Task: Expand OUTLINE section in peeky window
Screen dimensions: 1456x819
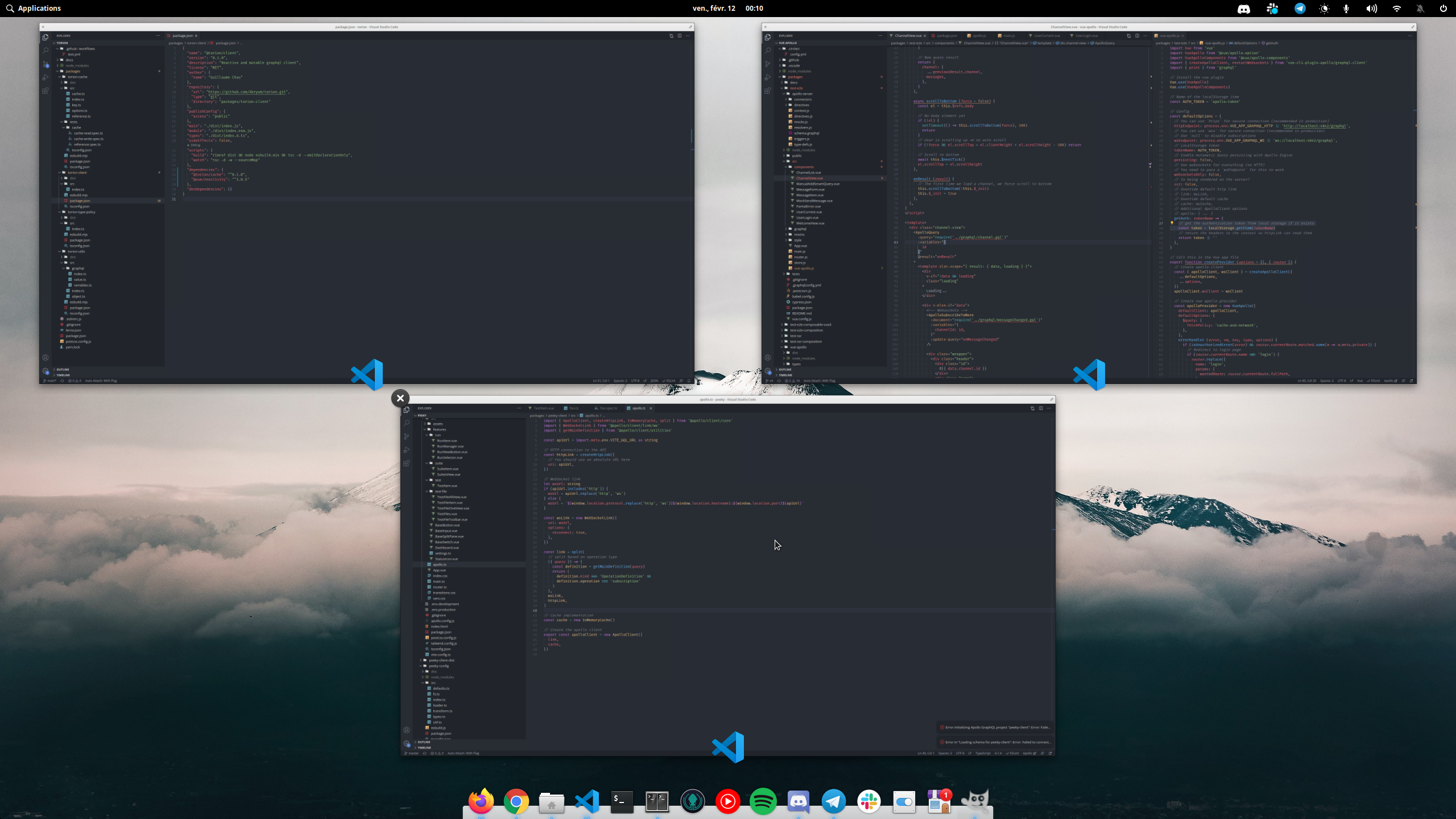Action: (424, 742)
